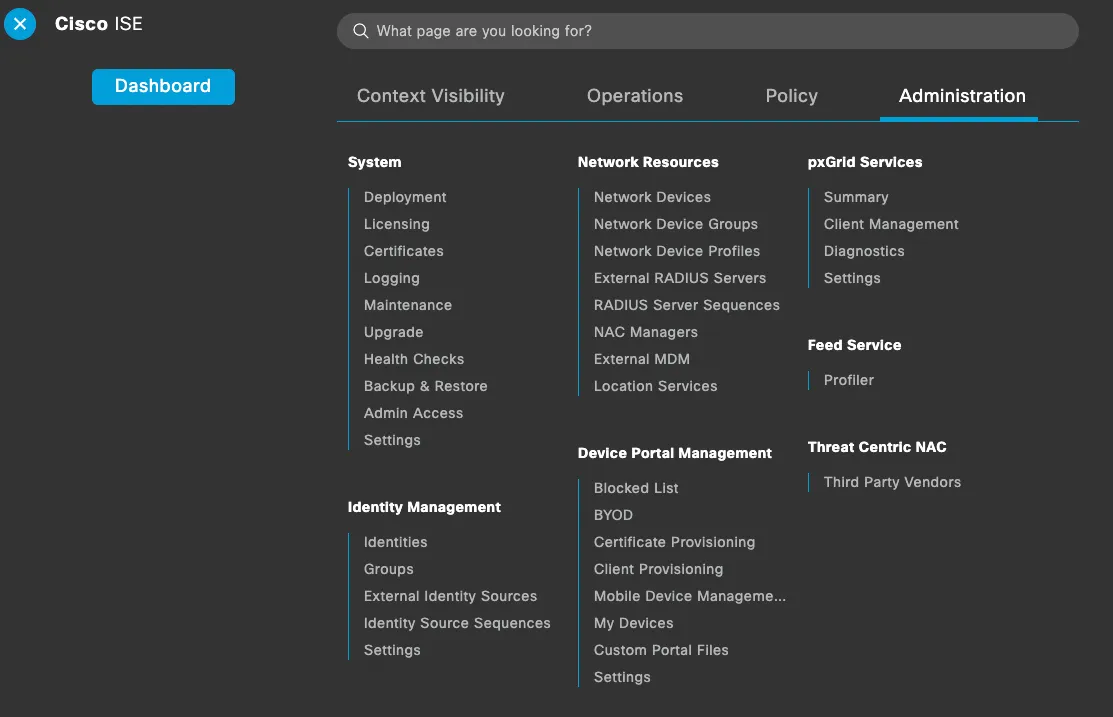
Task: Open pxGrid Services Diagnostics
Action: pos(863,251)
